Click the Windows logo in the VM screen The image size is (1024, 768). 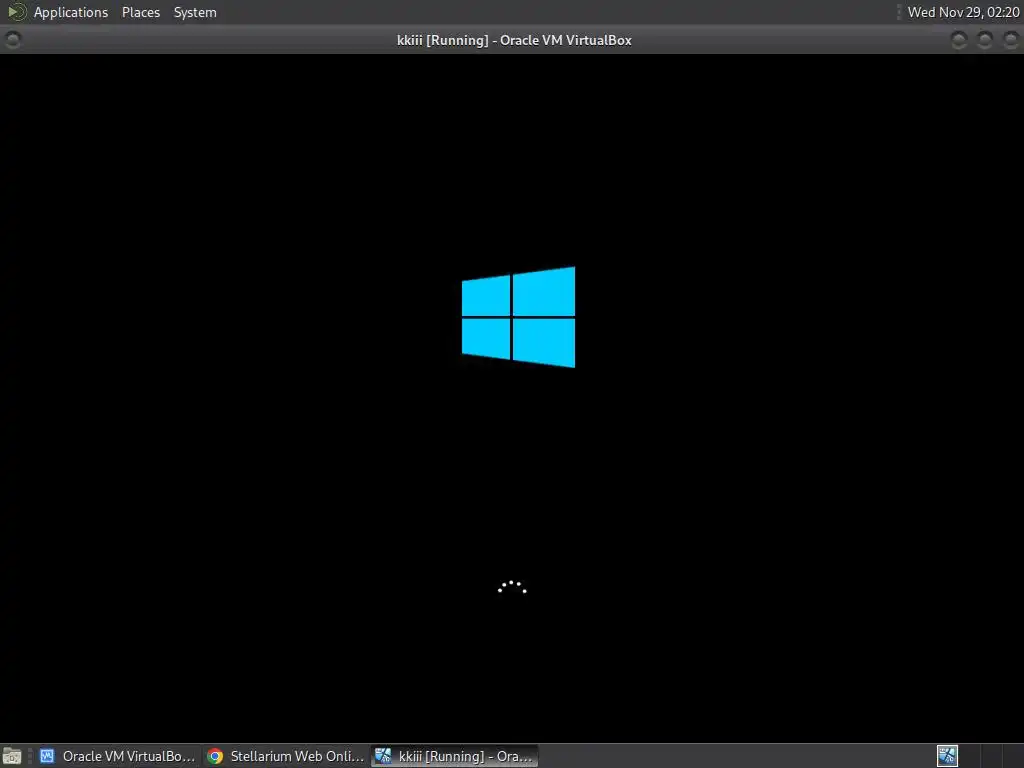(x=519, y=317)
